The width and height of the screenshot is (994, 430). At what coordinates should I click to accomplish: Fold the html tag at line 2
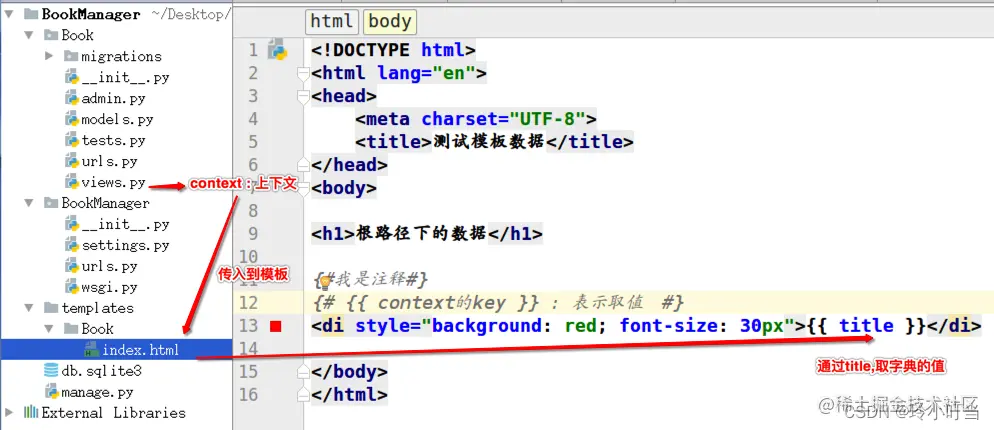303,74
